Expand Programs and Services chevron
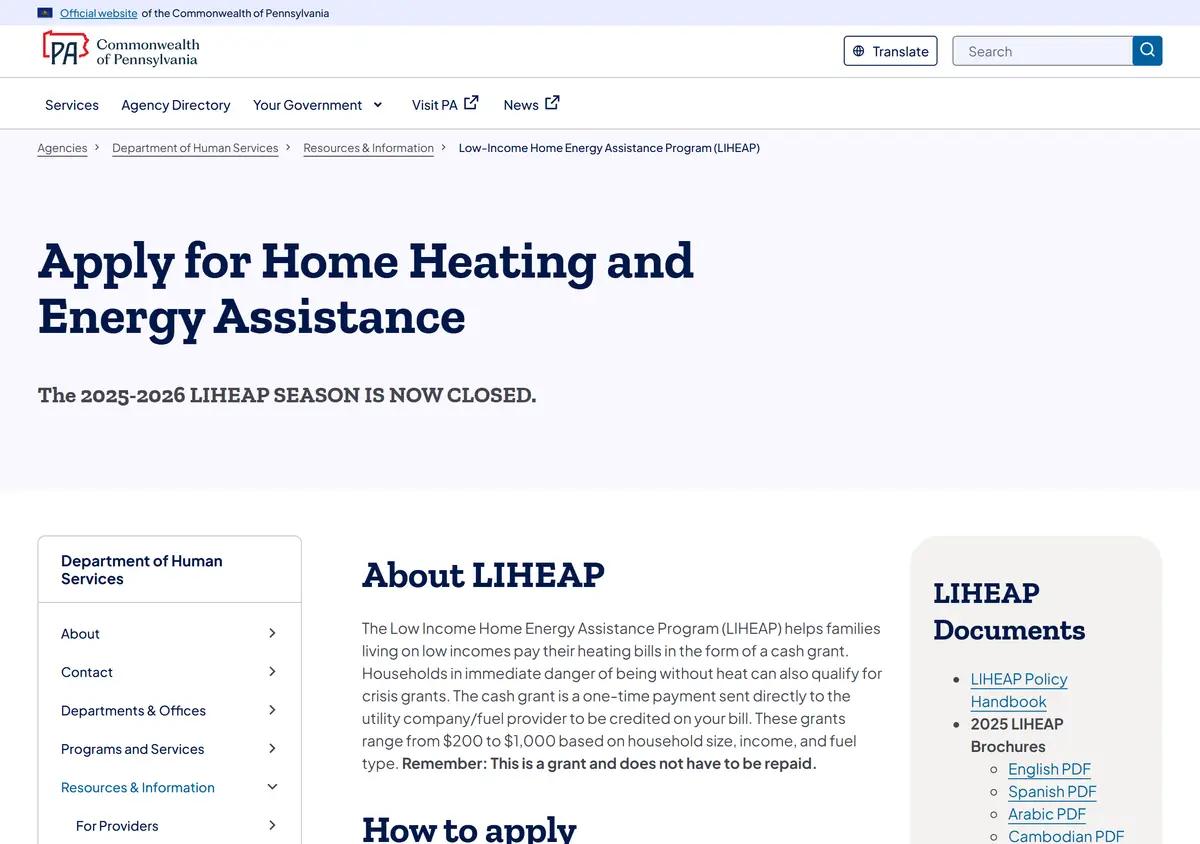This screenshot has height=844, width=1200. pos(272,749)
